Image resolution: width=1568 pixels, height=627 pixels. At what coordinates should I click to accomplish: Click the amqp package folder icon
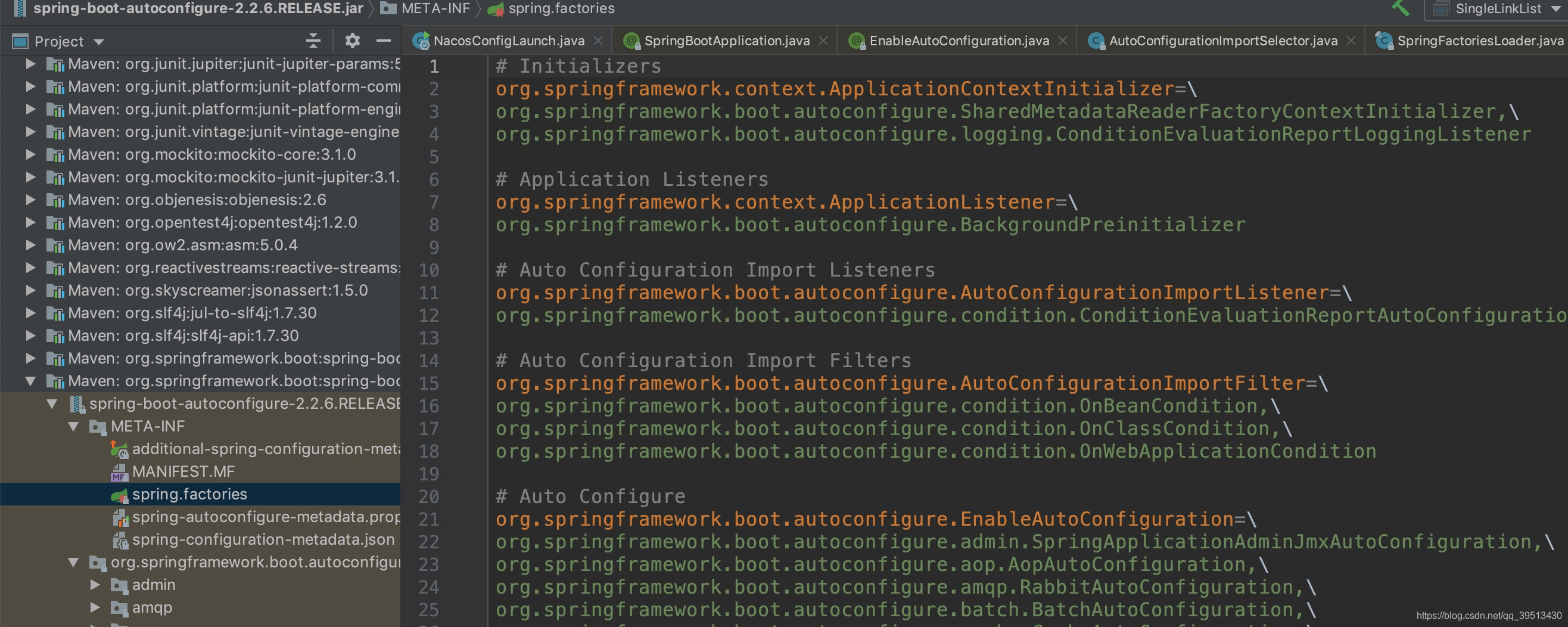119,608
